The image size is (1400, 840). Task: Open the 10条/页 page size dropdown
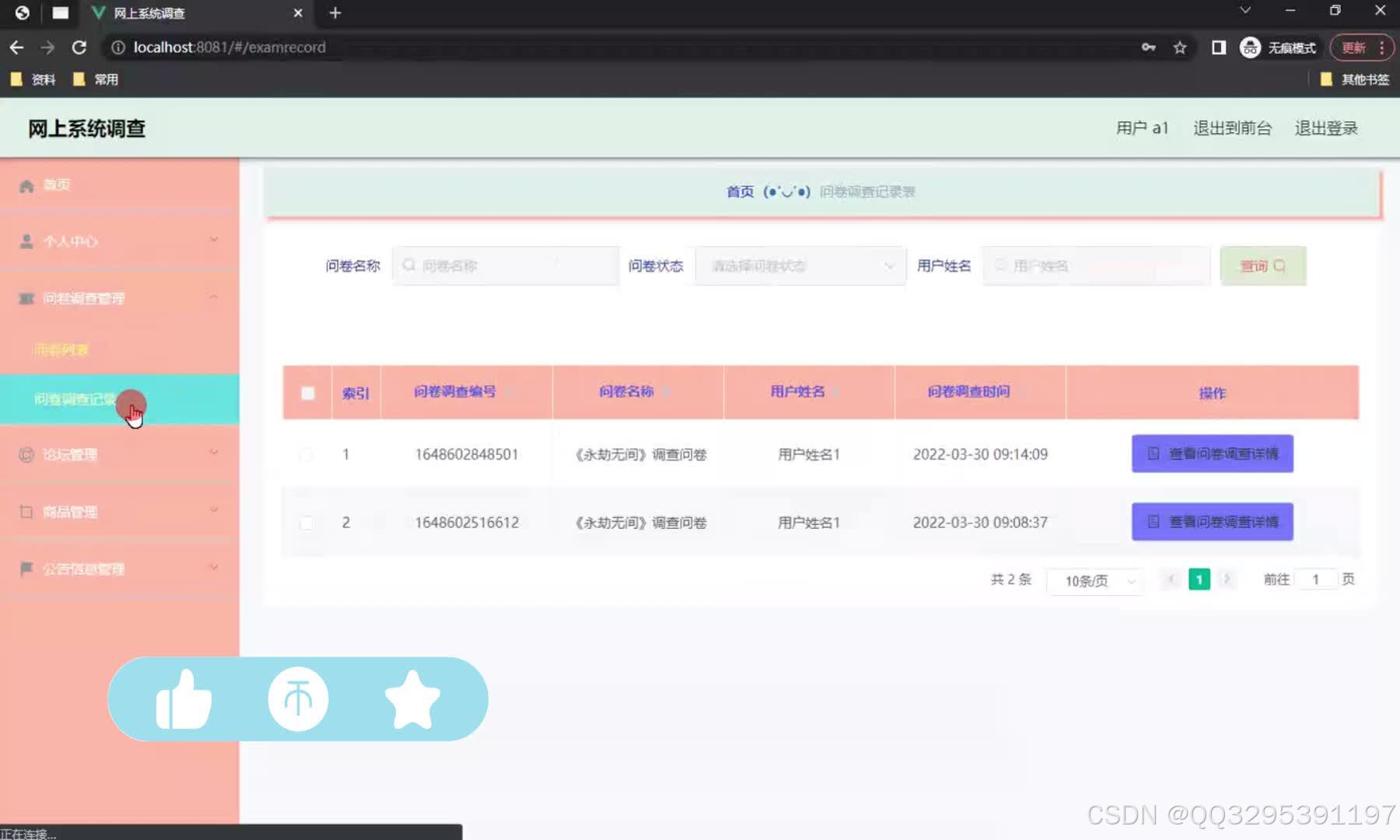1095,581
